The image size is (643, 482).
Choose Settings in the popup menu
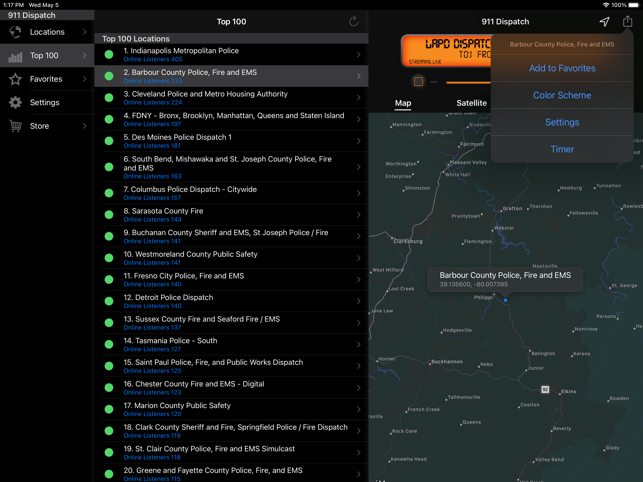click(x=562, y=122)
